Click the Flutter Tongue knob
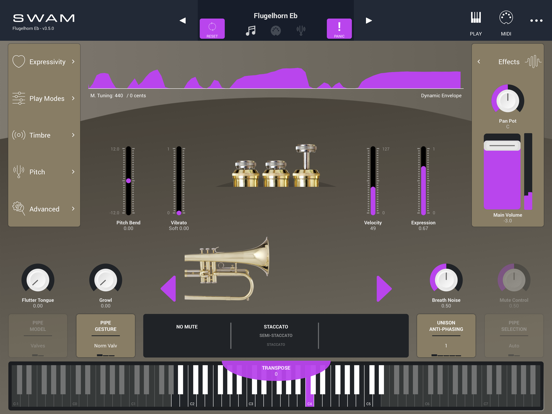 38,280
